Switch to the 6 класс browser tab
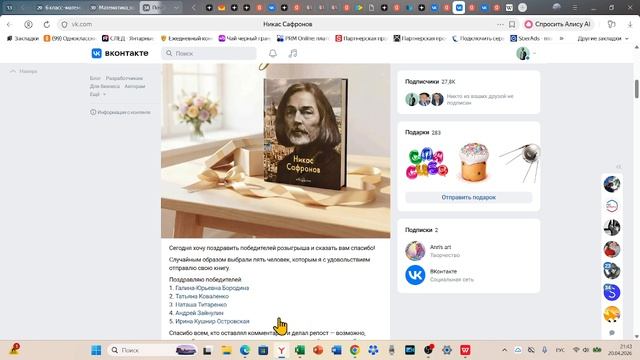The height and width of the screenshot is (360, 640). click(x=58, y=7)
